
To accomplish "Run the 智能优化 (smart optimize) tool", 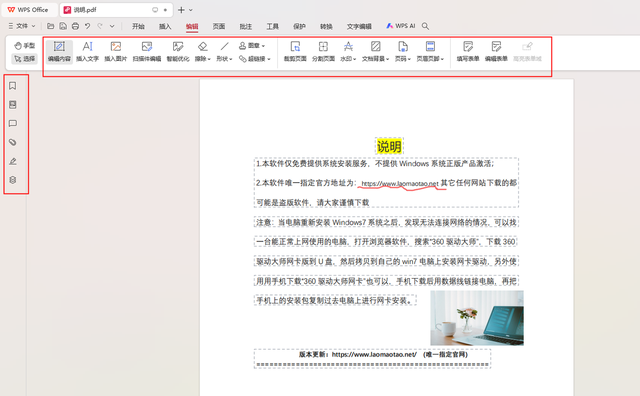I will pyautogui.click(x=178, y=51).
